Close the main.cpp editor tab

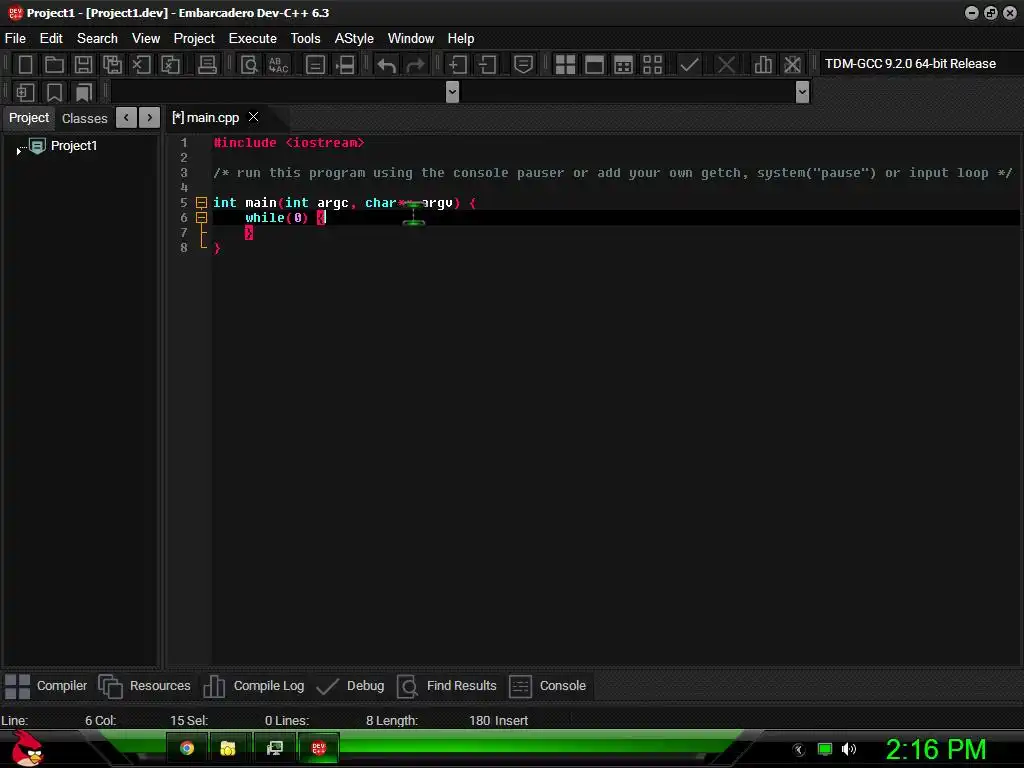click(x=254, y=117)
